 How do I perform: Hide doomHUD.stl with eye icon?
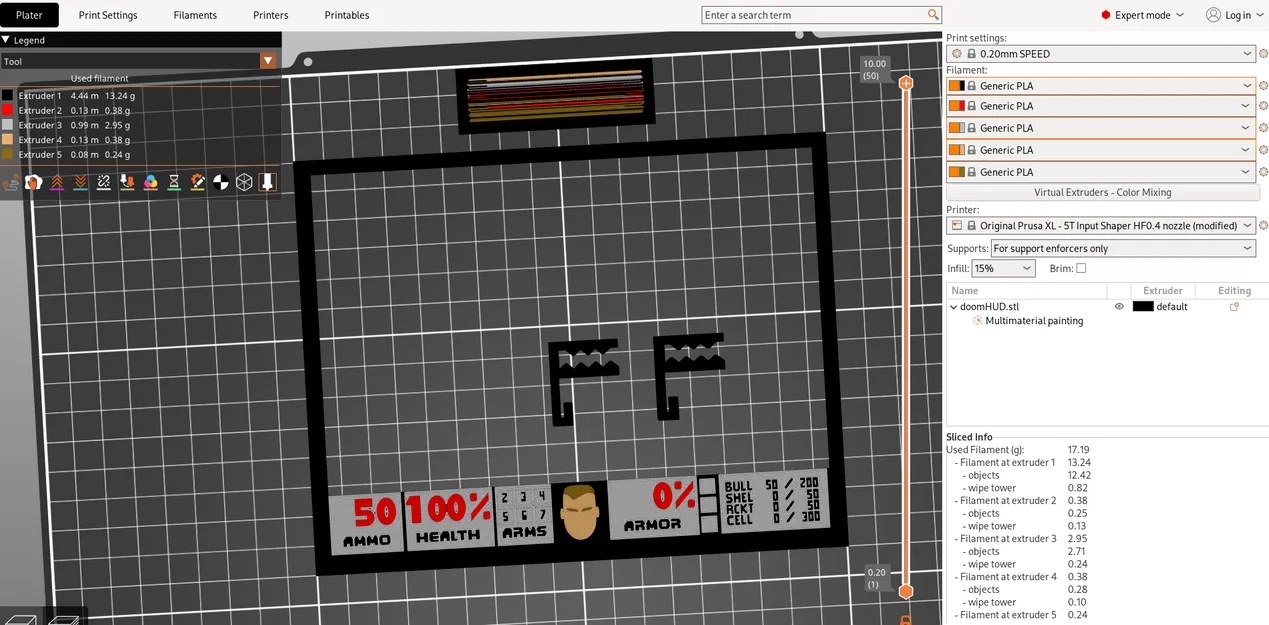coord(1119,307)
